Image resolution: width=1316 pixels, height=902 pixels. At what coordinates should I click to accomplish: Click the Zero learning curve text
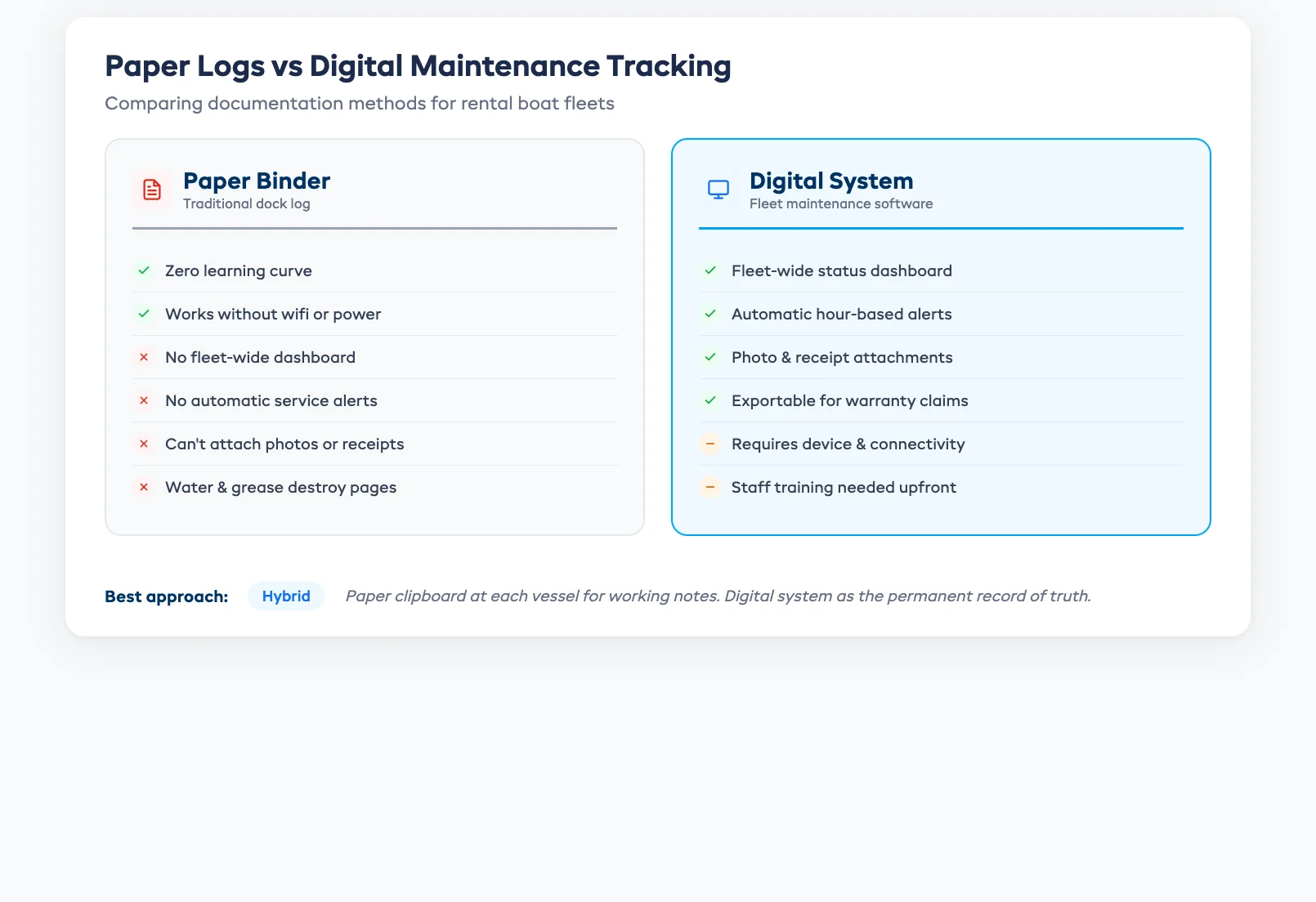point(239,270)
